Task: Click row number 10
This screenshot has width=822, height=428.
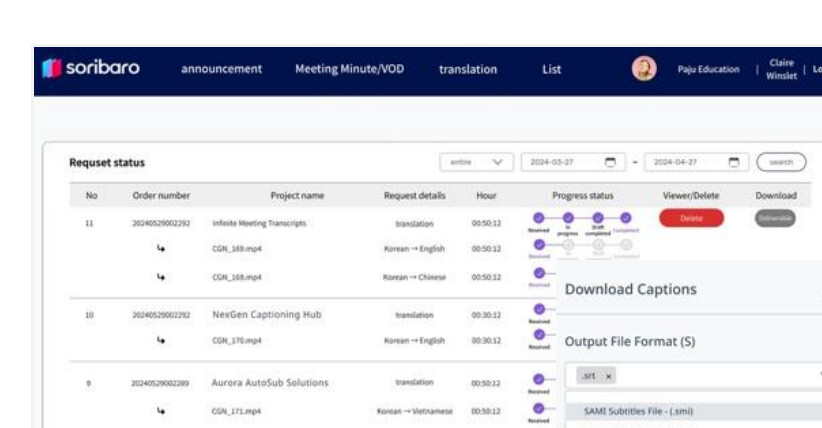Action: point(89,315)
